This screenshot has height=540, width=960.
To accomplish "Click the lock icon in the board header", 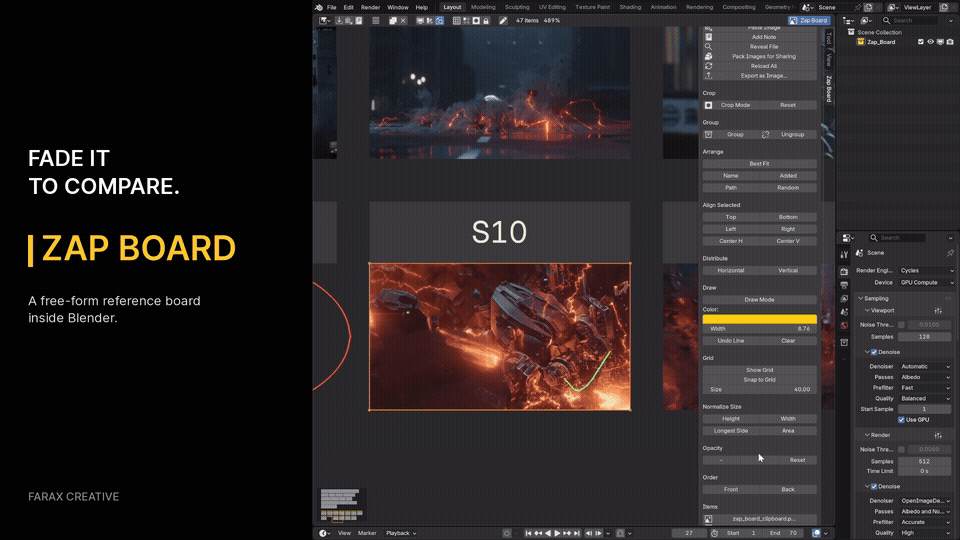I will pyautogui.click(x=486, y=20).
